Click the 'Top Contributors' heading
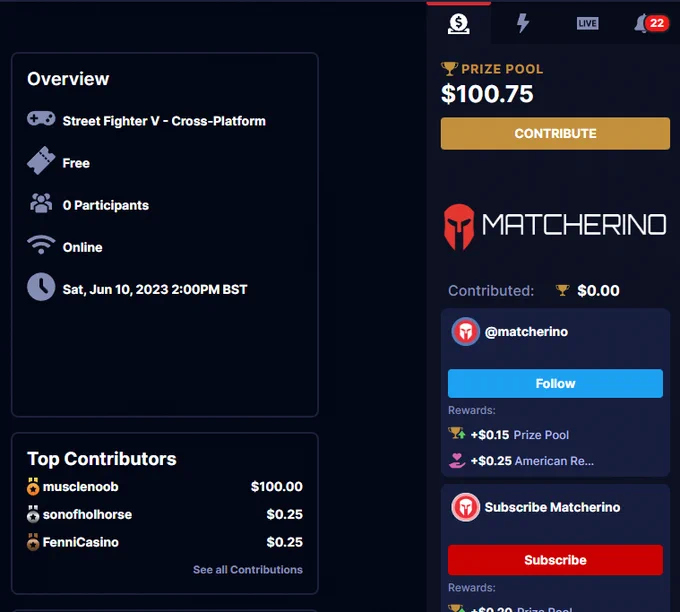This screenshot has height=612, width=680. (x=101, y=459)
